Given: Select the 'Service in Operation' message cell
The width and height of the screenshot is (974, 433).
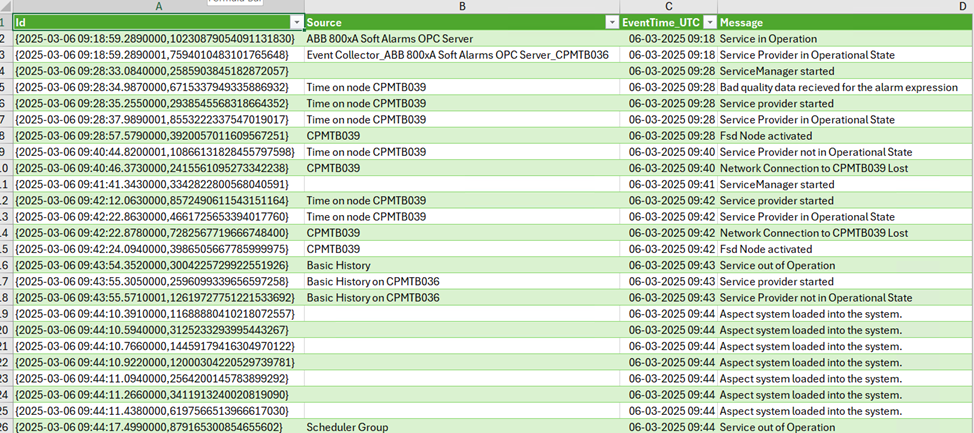Looking at the screenshot, I should pos(845,39).
